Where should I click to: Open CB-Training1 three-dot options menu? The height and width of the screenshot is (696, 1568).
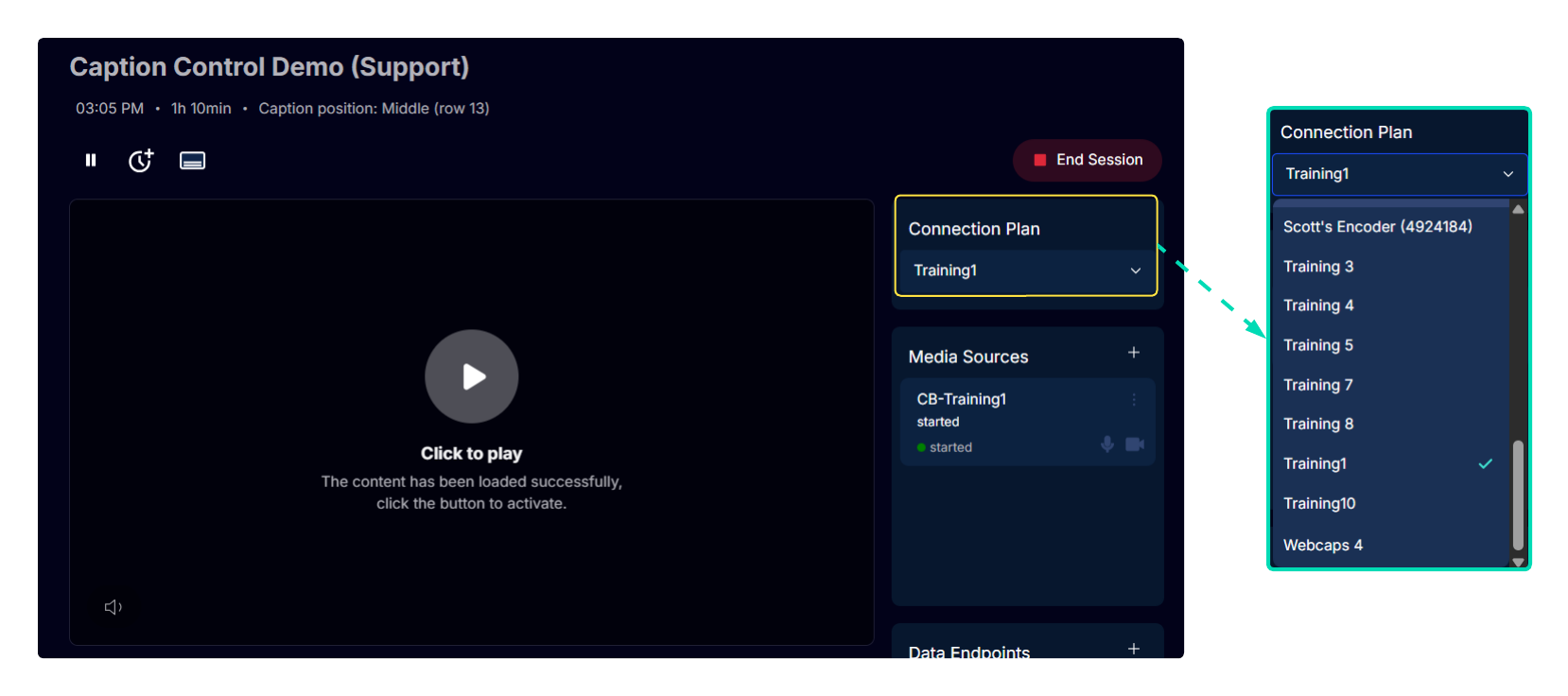[1134, 400]
